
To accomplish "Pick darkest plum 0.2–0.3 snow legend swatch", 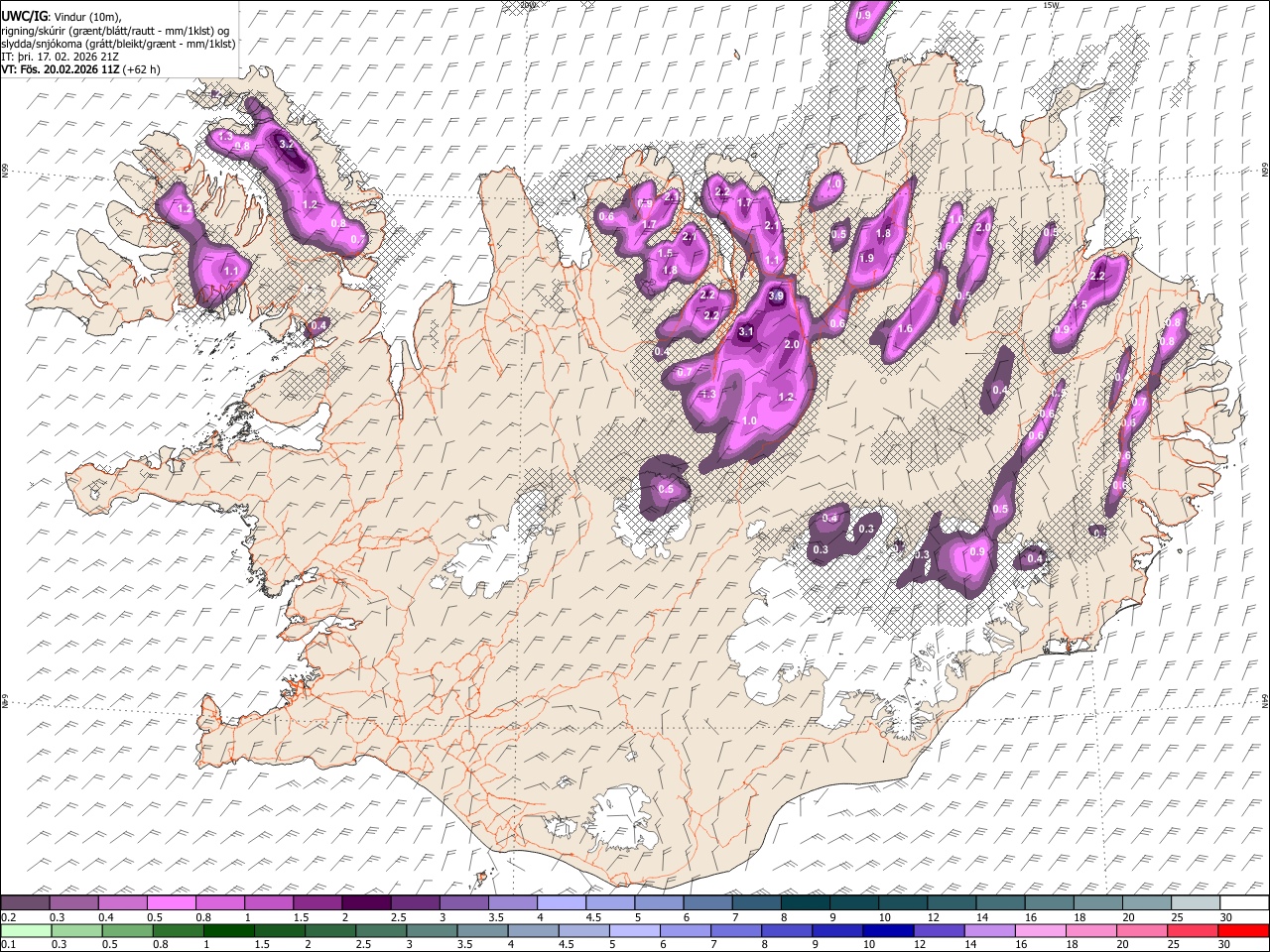I will (25, 903).
